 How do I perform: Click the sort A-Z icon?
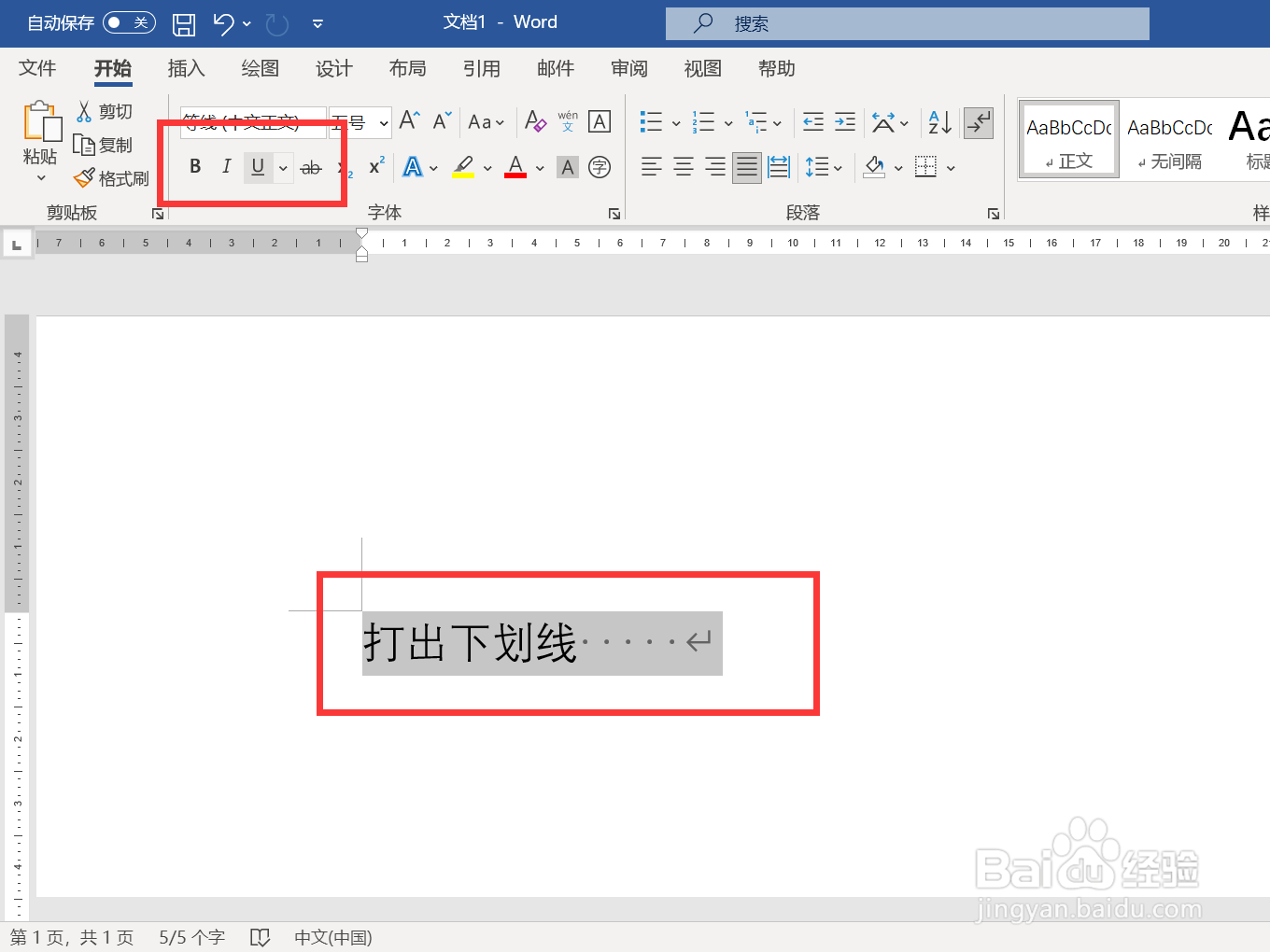(x=939, y=122)
